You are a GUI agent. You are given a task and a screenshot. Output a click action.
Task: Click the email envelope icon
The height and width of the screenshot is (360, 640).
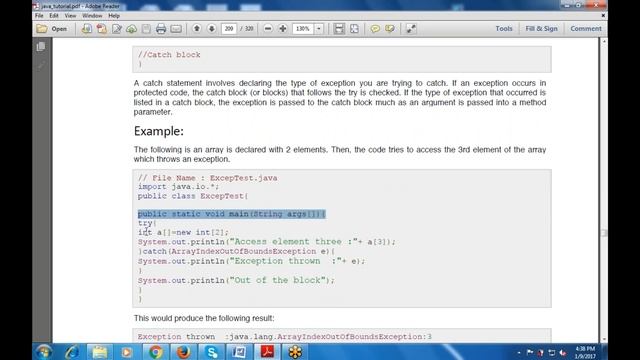coord(176,29)
